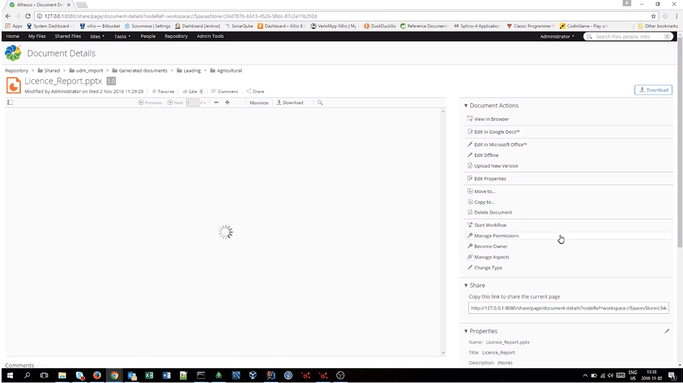
Task: Go to Repository breadcrumb
Action: (17, 71)
